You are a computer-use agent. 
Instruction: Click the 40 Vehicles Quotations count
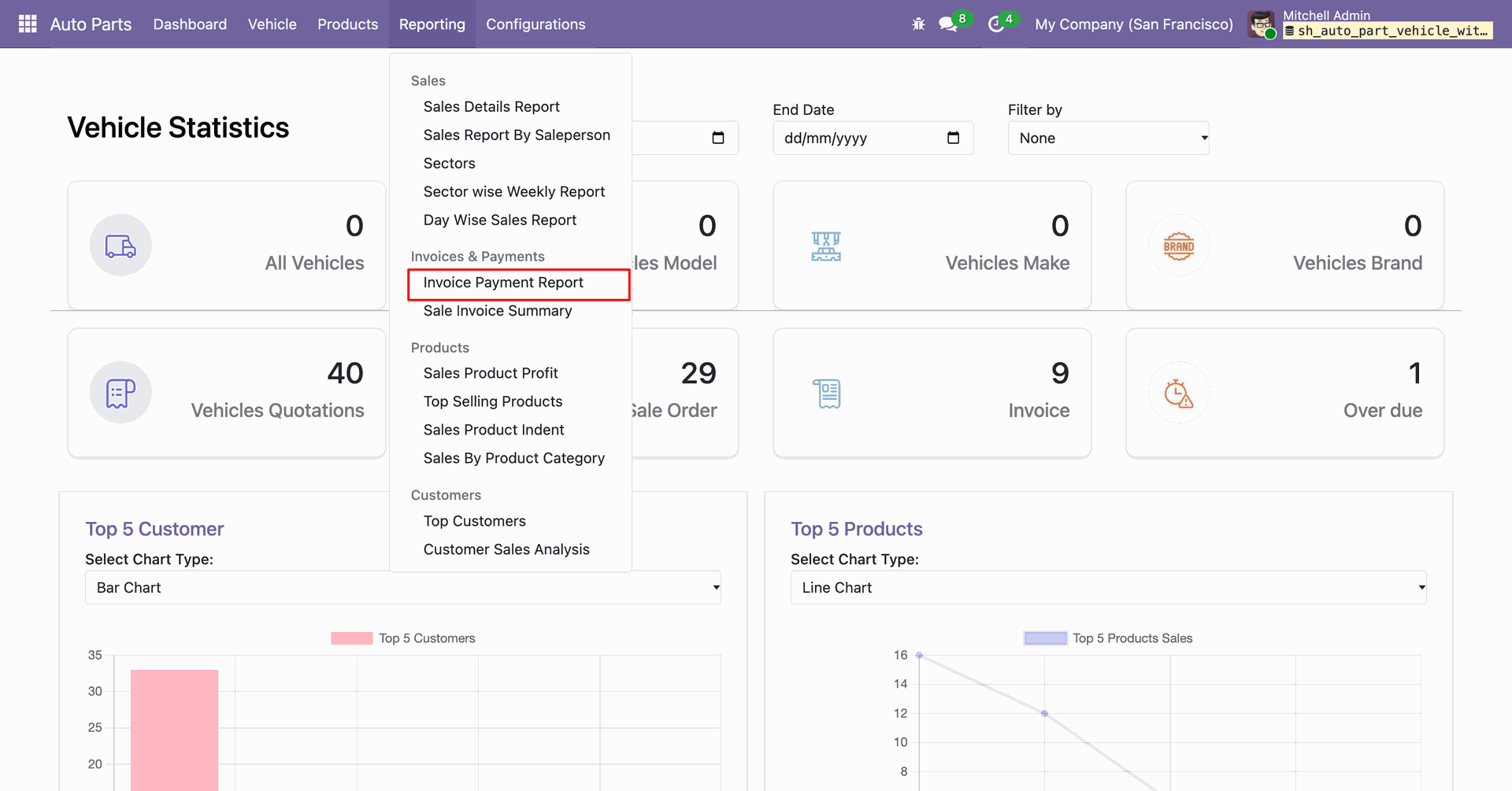[x=345, y=373]
